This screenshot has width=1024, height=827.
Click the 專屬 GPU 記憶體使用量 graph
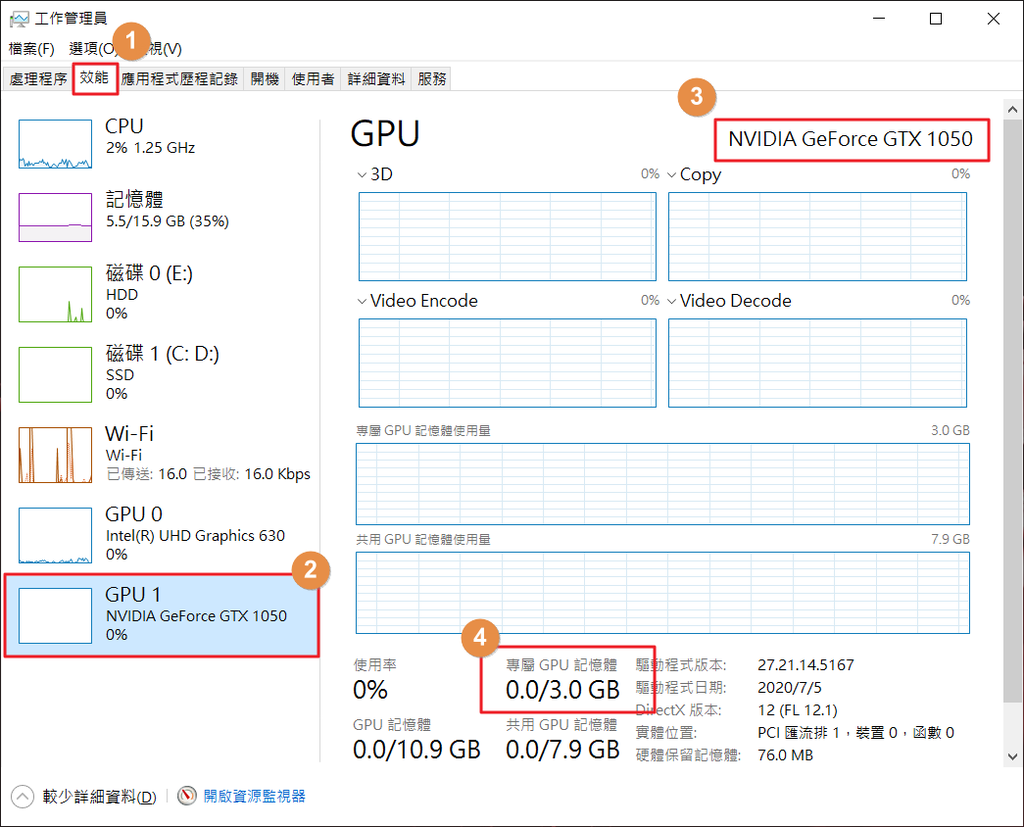coord(663,484)
